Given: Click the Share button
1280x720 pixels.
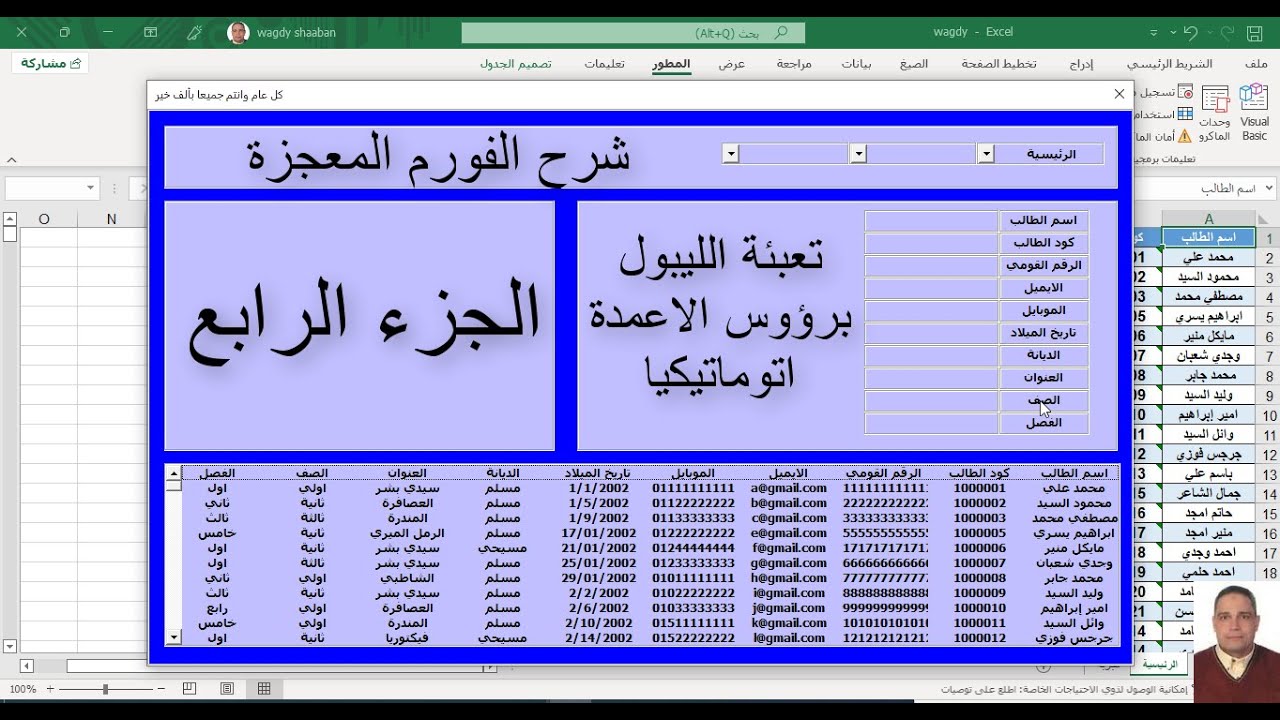Looking at the screenshot, I should 50,63.
